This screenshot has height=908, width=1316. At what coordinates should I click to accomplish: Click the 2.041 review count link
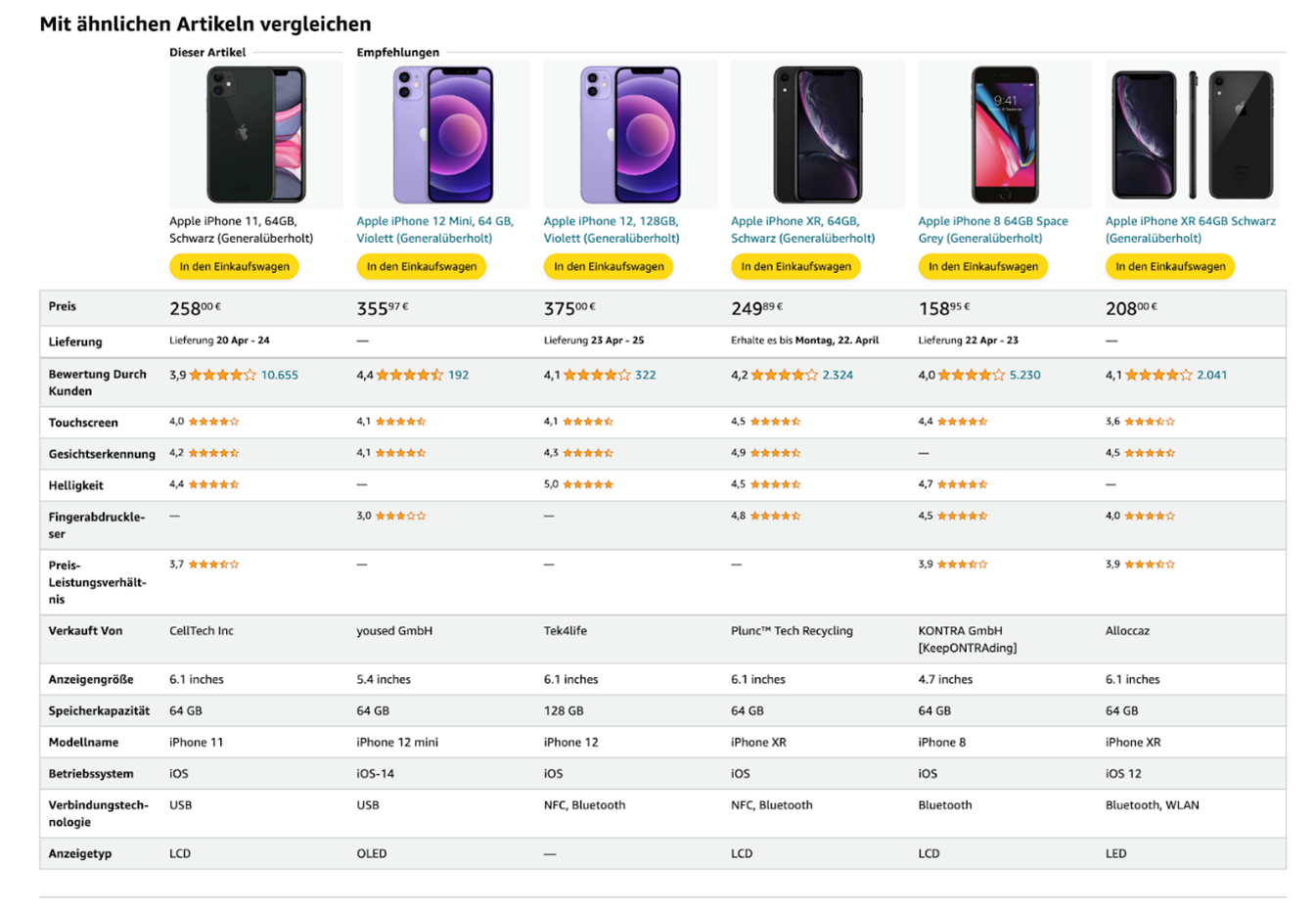coord(1211,375)
